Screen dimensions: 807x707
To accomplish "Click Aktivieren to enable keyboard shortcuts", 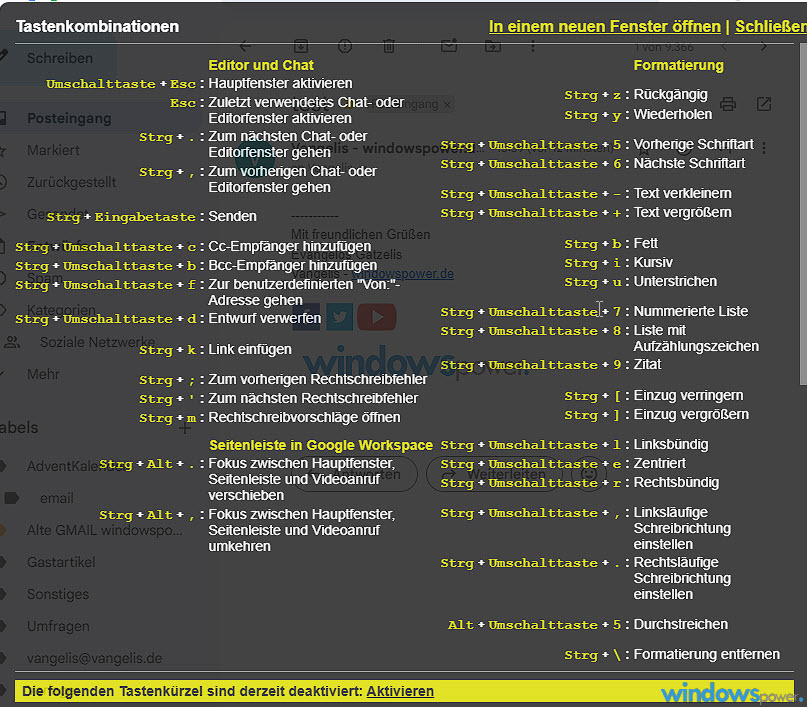I will tap(400, 691).
